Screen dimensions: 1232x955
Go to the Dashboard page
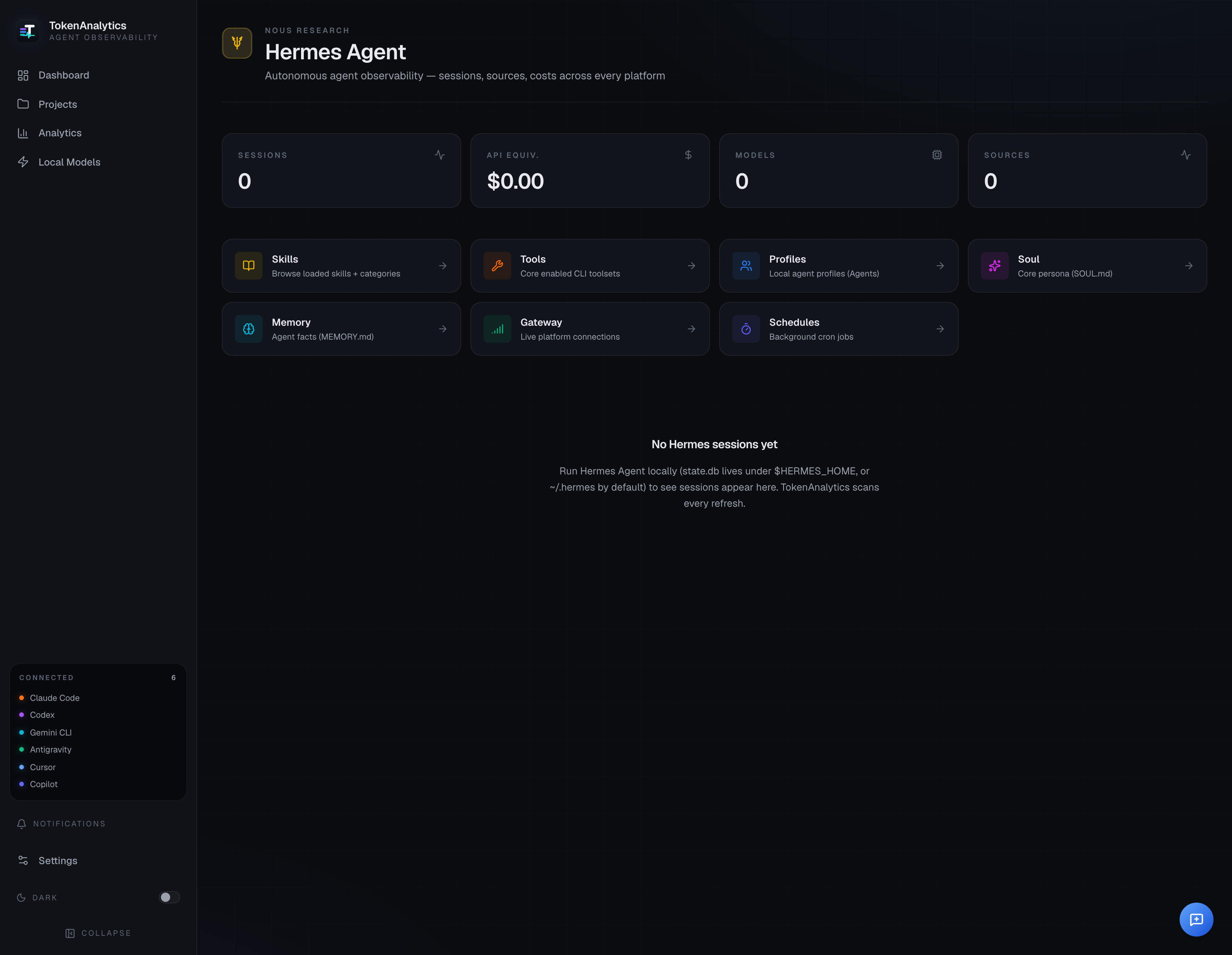[x=64, y=75]
